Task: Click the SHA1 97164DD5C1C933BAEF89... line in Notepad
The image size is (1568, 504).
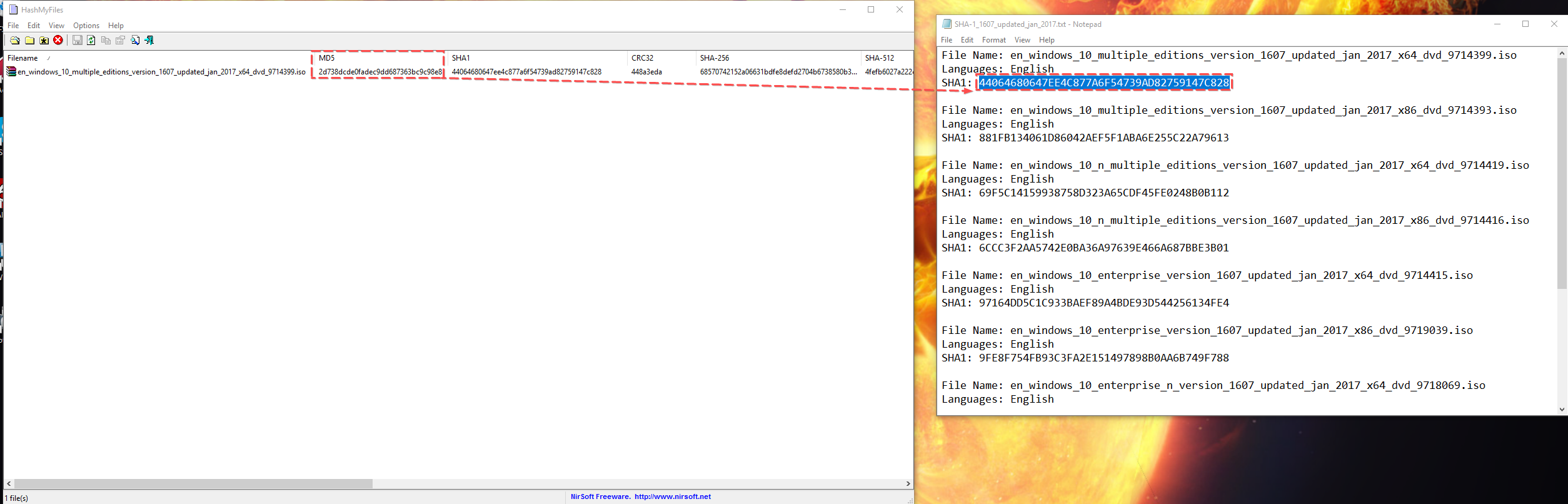Action: [1085, 303]
